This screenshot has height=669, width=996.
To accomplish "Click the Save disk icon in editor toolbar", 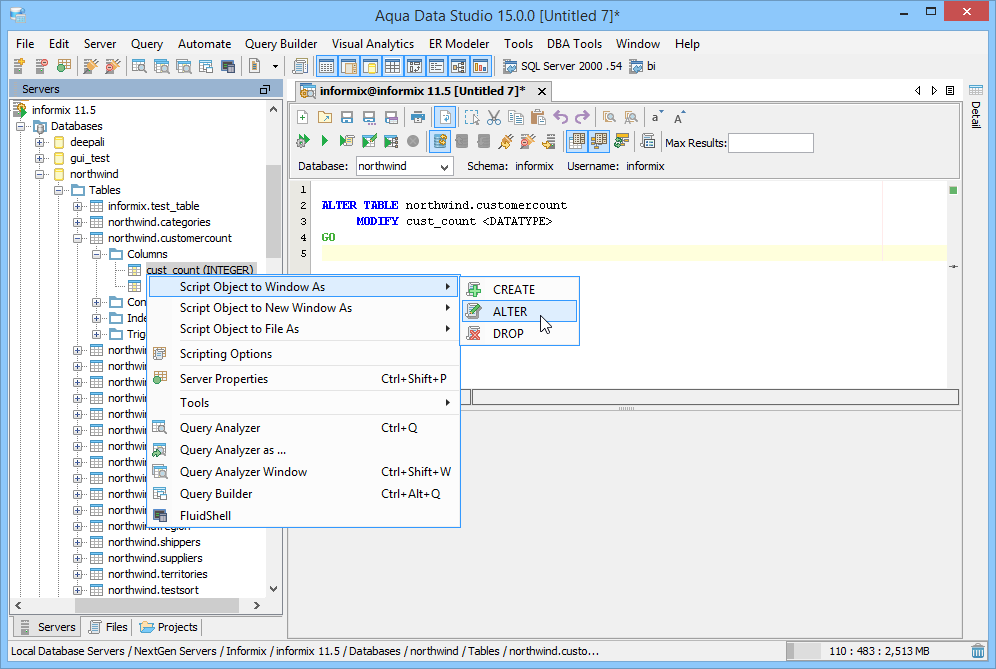I will click(347, 118).
